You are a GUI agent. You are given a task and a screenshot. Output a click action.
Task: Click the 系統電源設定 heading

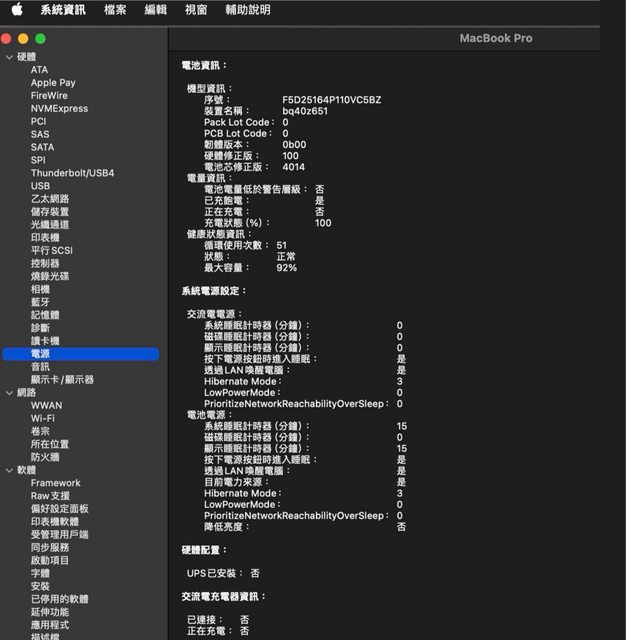point(214,291)
